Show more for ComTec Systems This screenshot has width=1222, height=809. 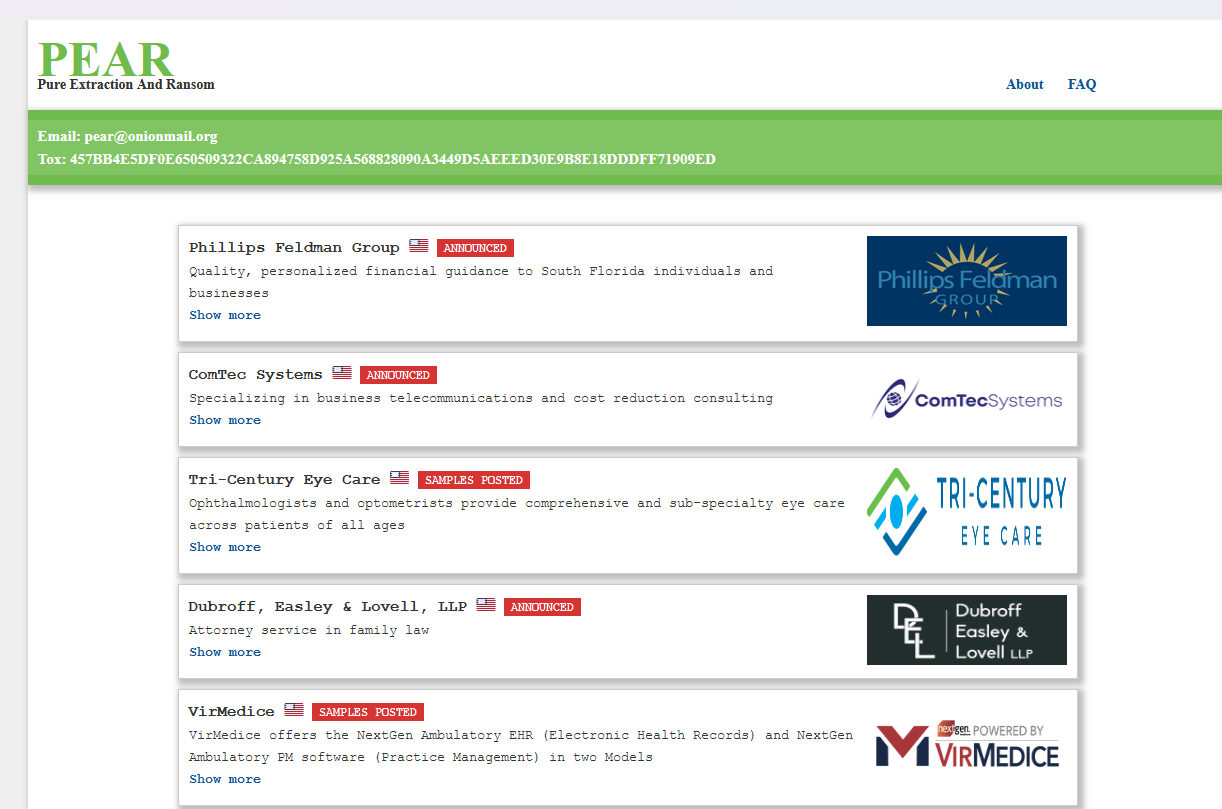[225, 420]
